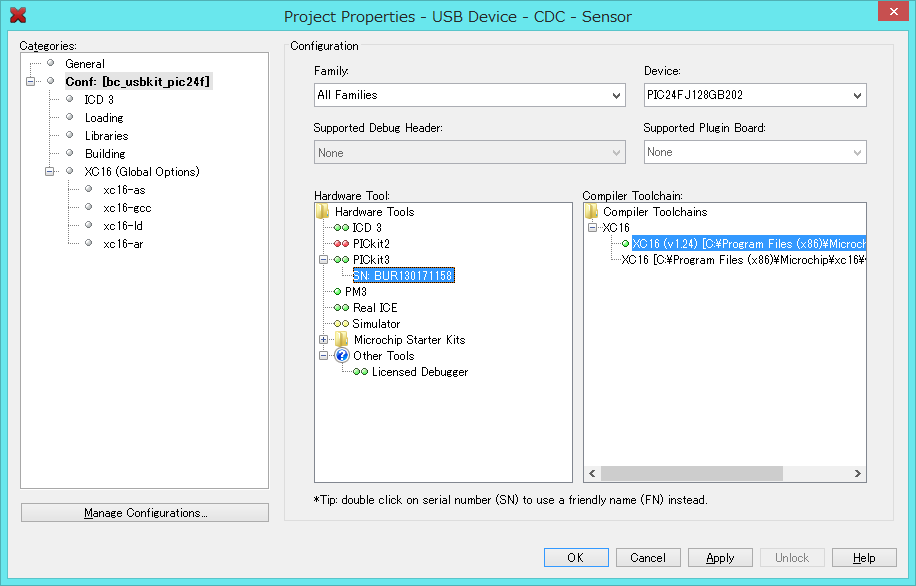Click the Microchip Starter Kits folder icon
The height and width of the screenshot is (586, 916).
[x=341, y=340]
